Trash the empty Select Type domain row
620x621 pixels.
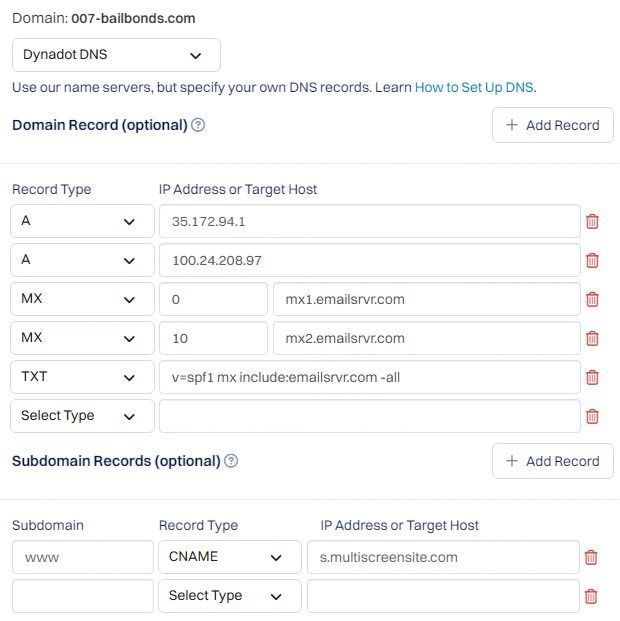point(592,416)
